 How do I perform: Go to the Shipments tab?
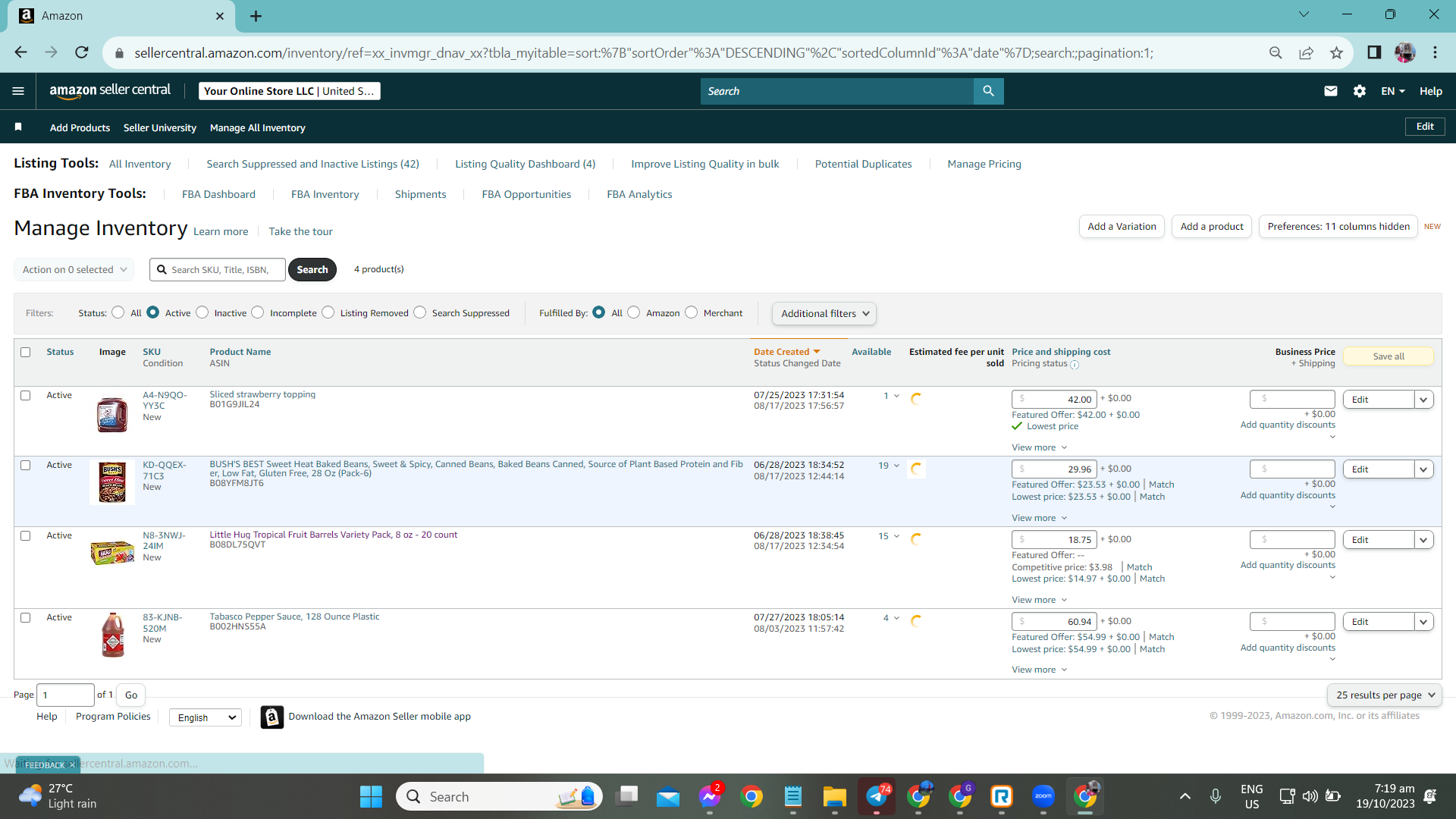[420, 194]
